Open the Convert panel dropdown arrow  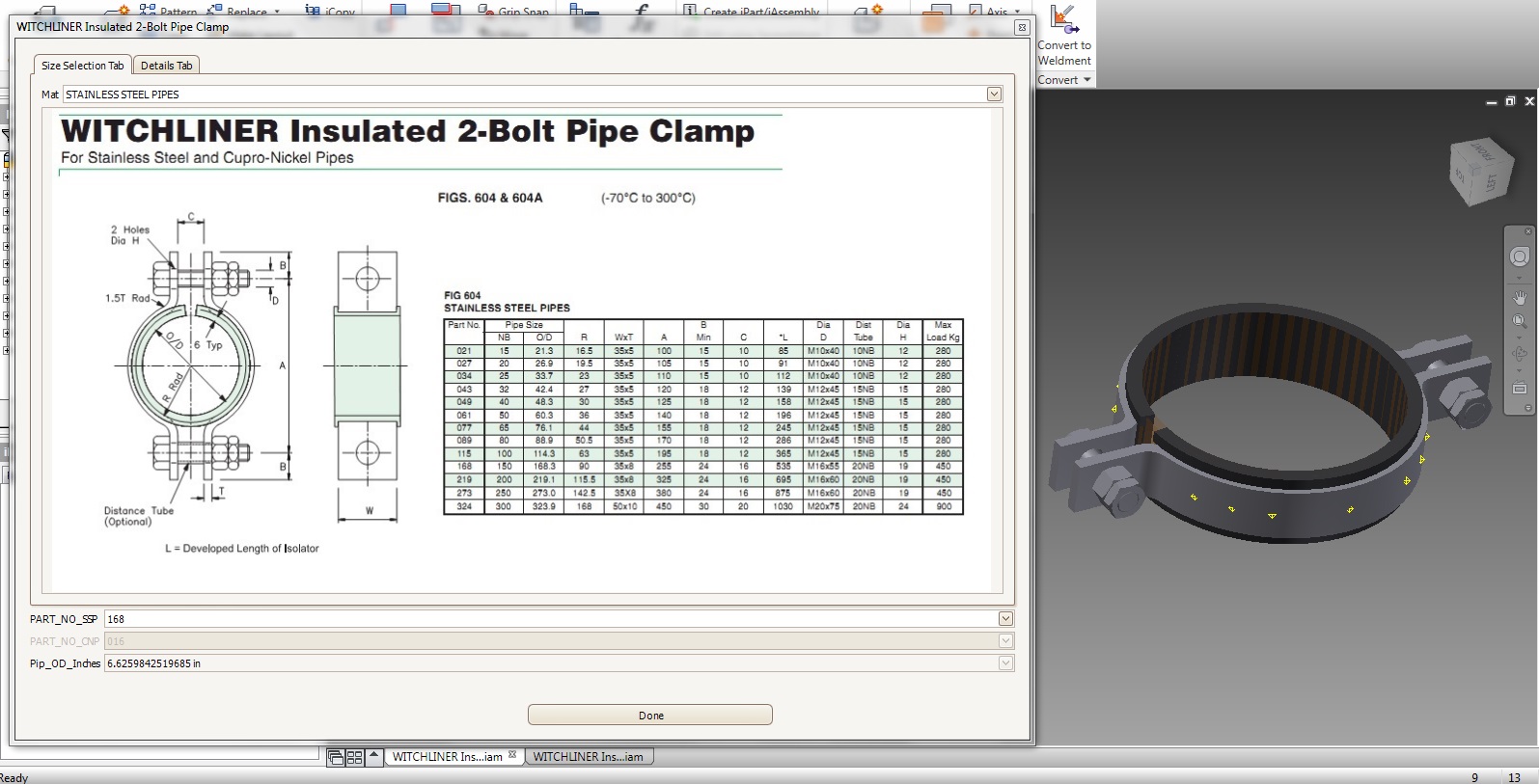[1087, 80]
